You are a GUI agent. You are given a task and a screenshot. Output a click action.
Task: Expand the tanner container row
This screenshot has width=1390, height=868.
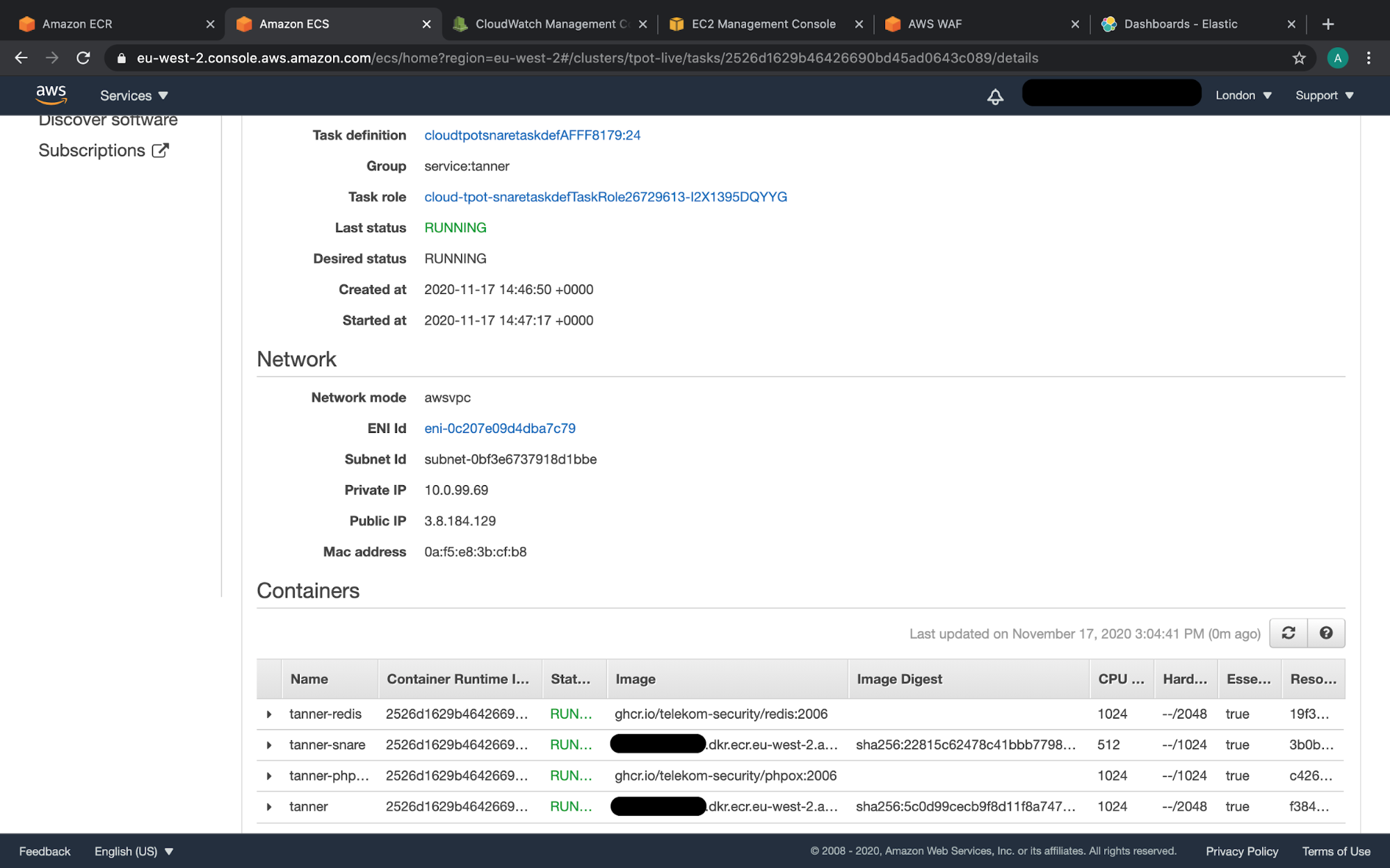click(x=269, y=806)
